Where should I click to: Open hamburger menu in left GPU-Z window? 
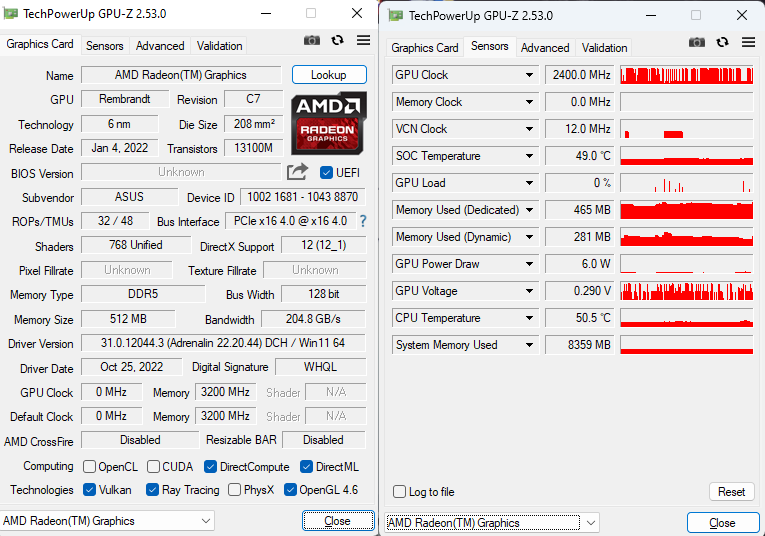pos(363,40)
